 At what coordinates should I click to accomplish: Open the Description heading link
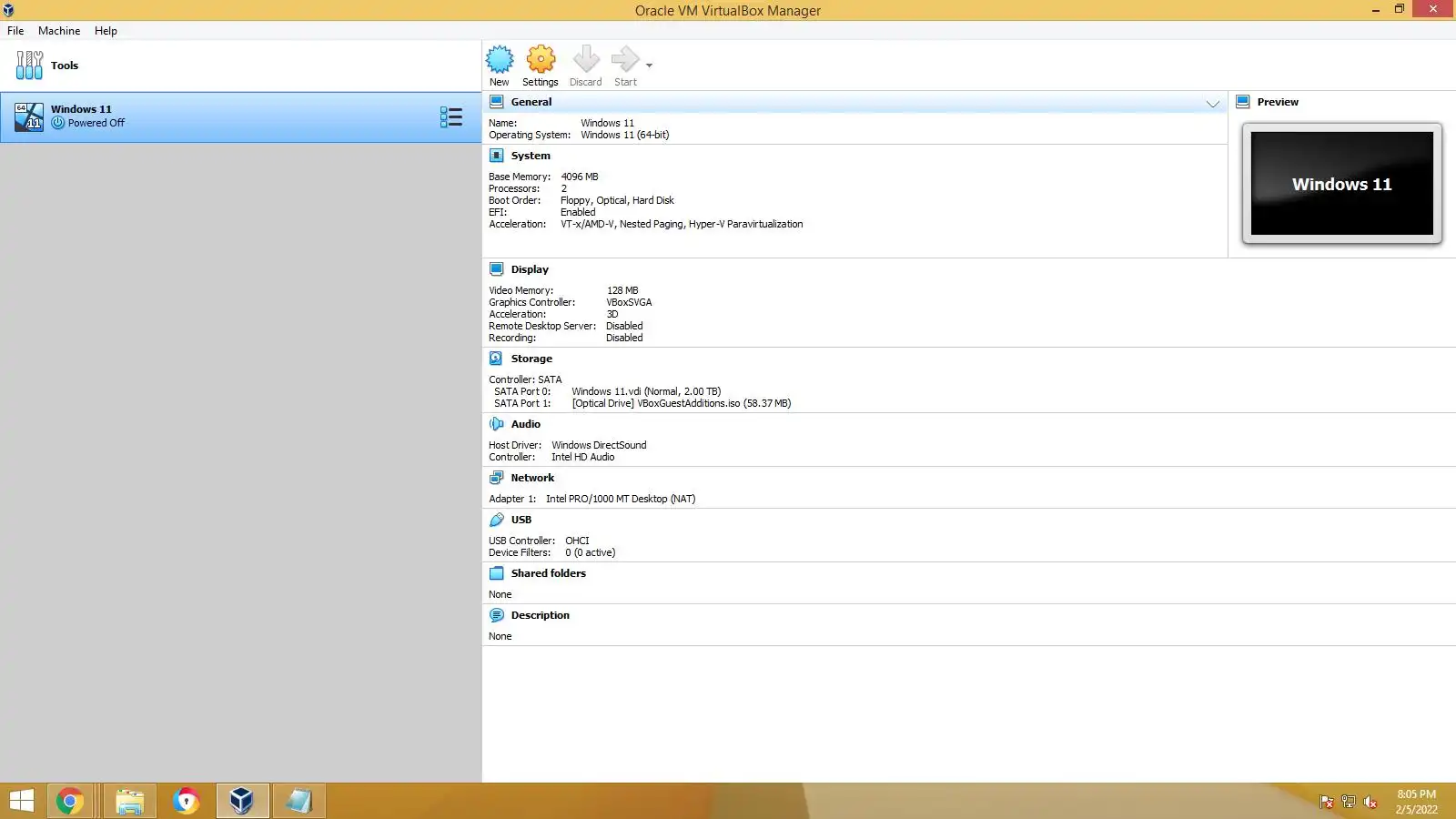click(x=541, y=615)
